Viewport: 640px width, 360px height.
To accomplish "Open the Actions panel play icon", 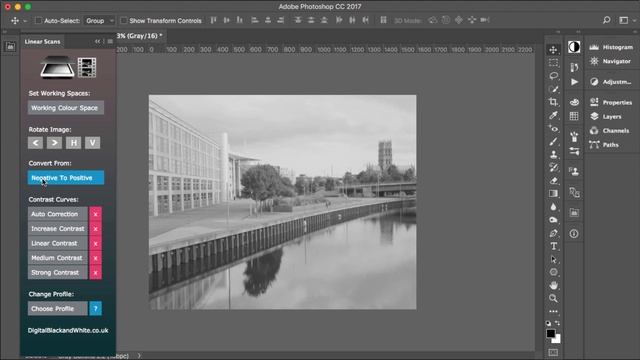I will [x=574, y=82].
